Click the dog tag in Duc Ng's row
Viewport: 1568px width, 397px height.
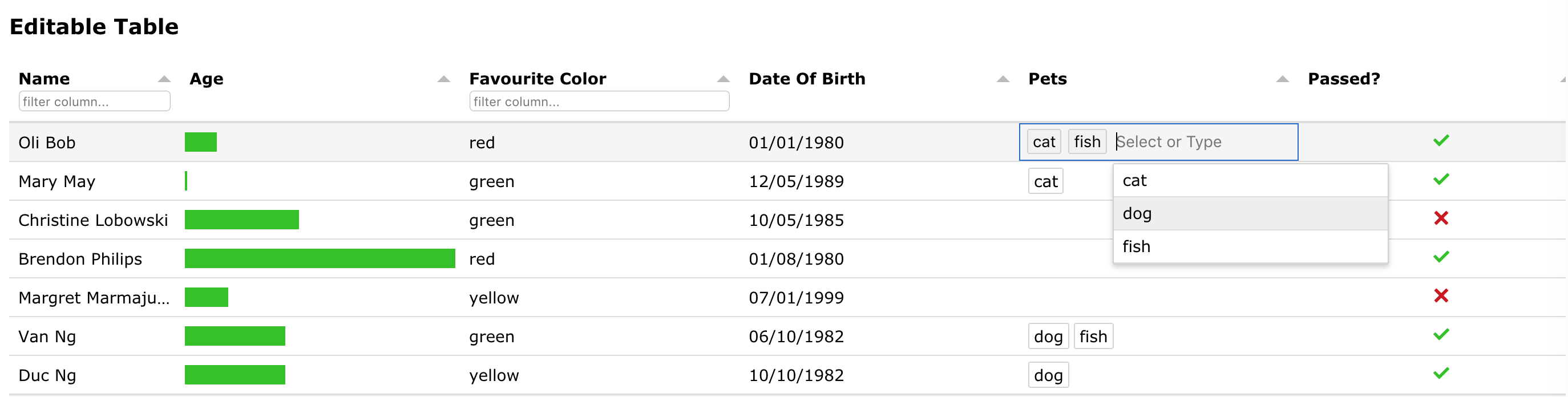pos(1048,375)
